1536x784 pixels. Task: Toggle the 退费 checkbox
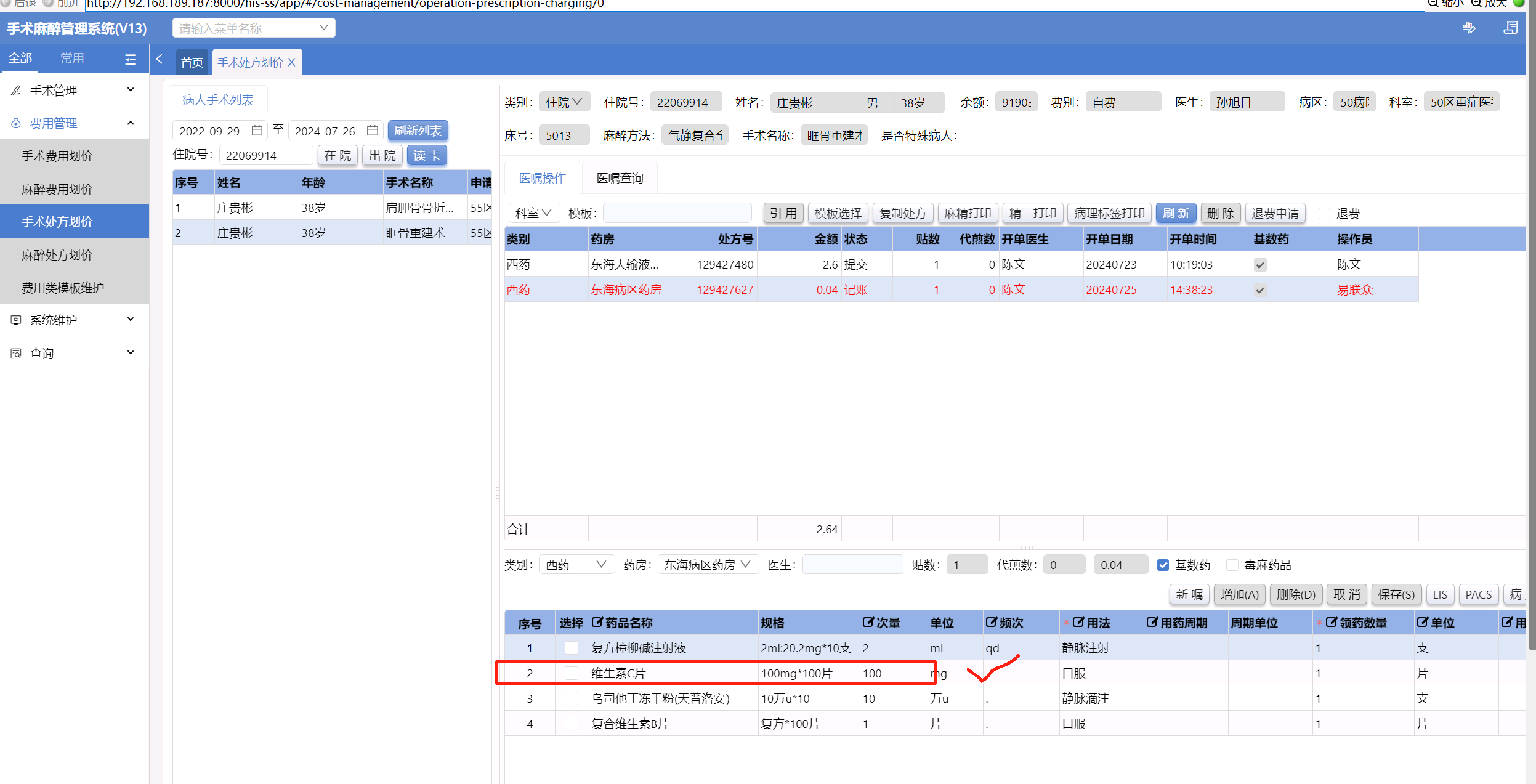click(1324, 213)
